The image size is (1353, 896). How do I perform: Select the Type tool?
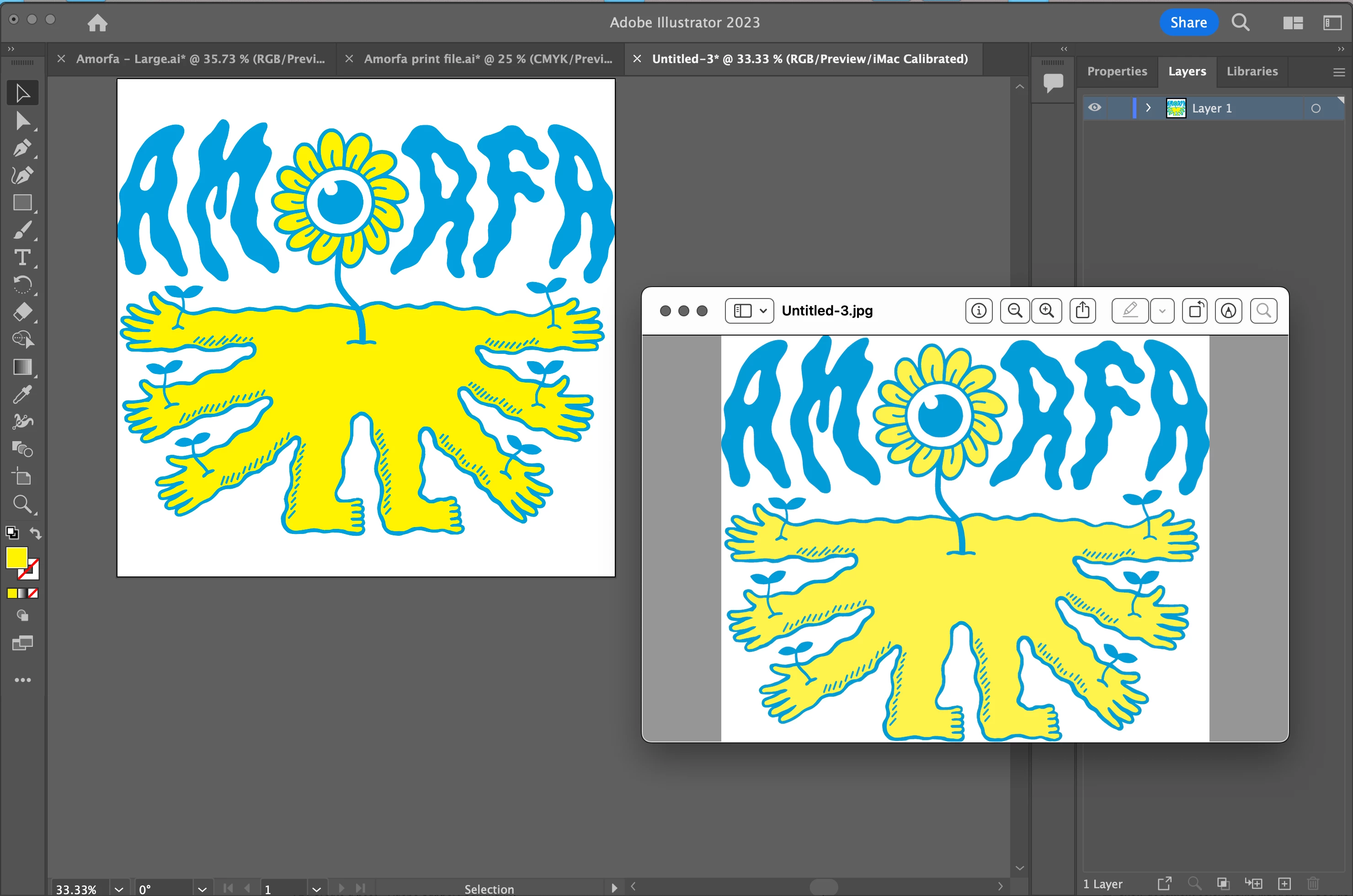pyautogui.click(x=22, y=258)
